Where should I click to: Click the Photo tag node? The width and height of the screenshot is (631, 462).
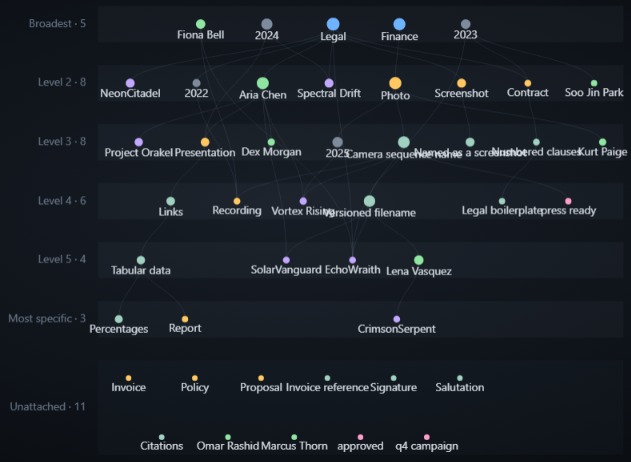(x=395, y=83)
